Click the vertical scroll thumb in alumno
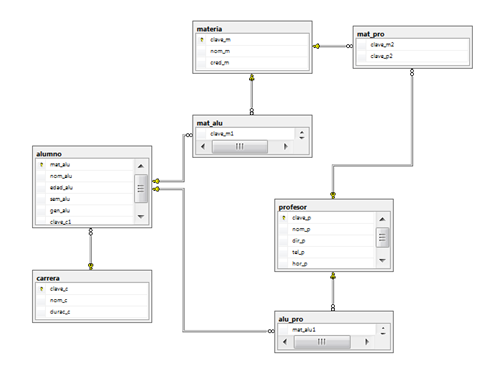This screenshot has width=484, height=379. point(141,188)
